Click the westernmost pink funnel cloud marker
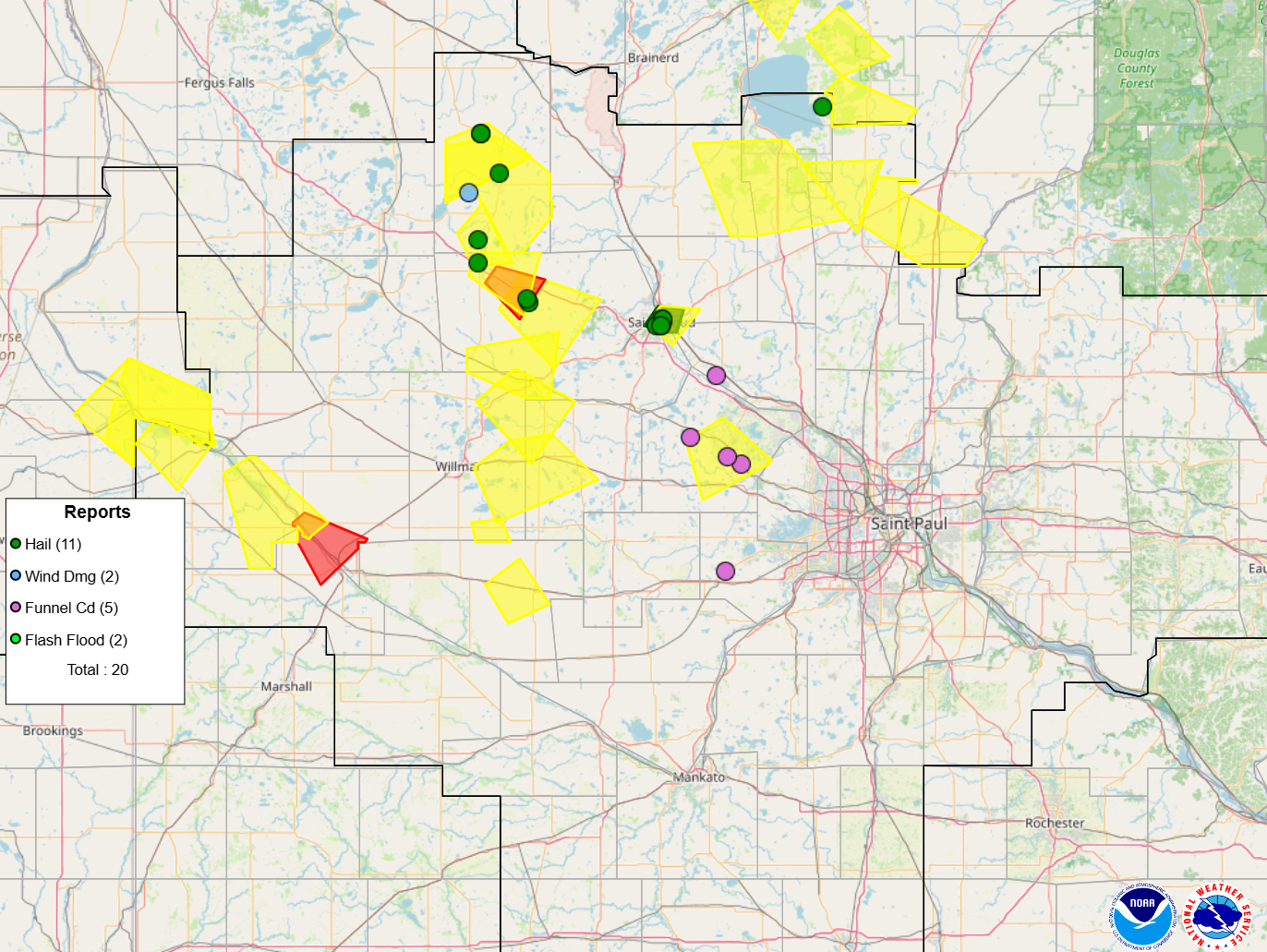Viewport: 1267px width, 952px height. pos(691,438)
